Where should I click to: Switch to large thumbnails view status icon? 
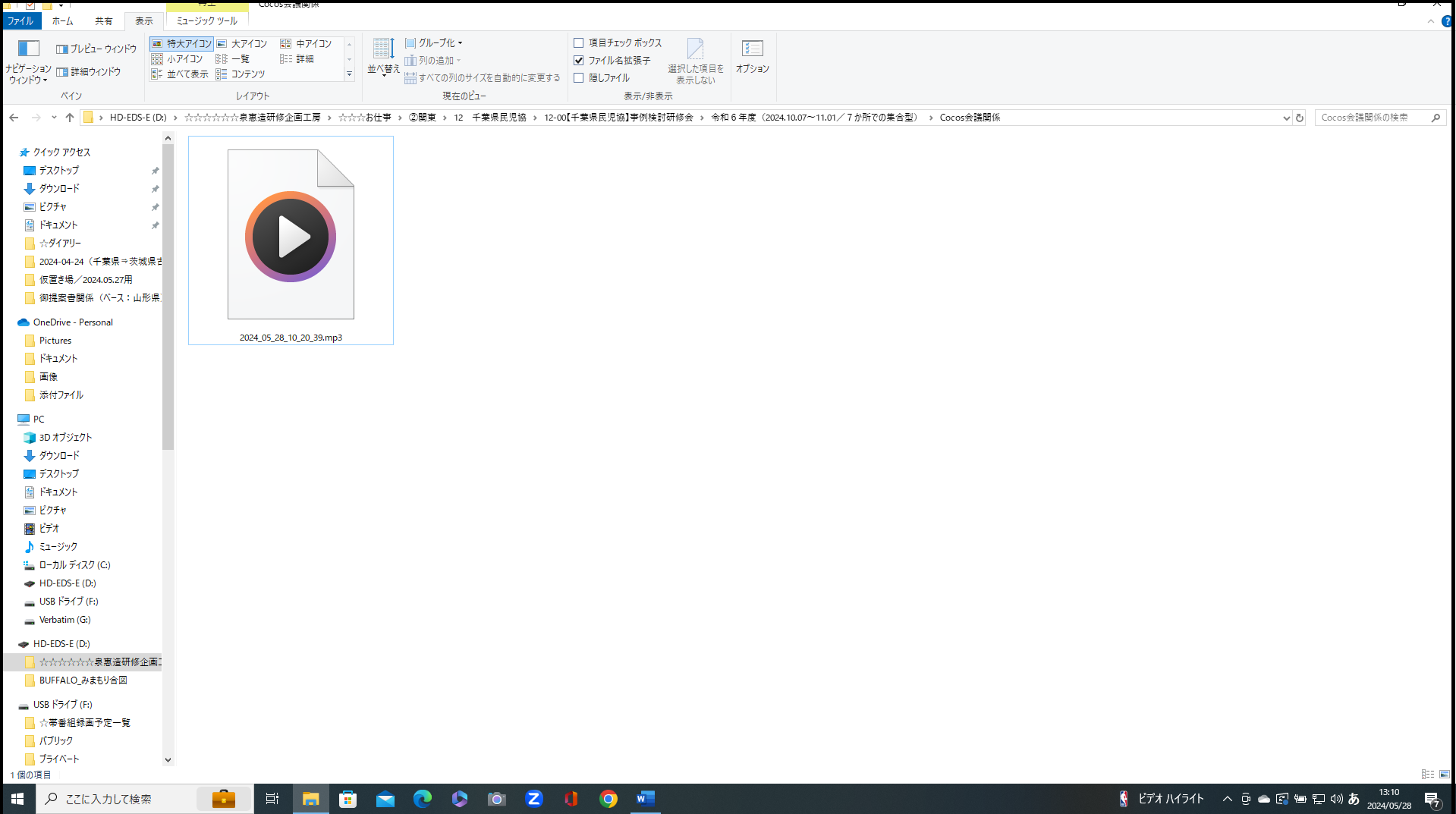(x=1444, y=775)
